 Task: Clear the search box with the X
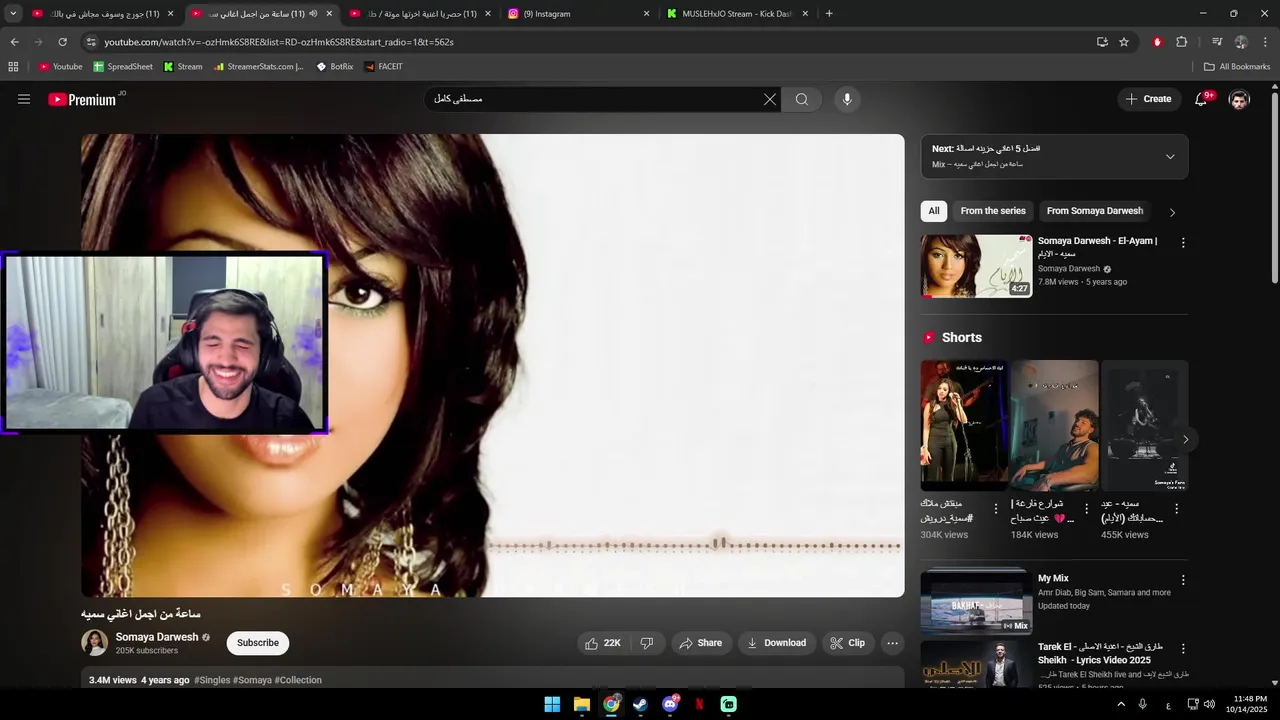tap(770, 99)
